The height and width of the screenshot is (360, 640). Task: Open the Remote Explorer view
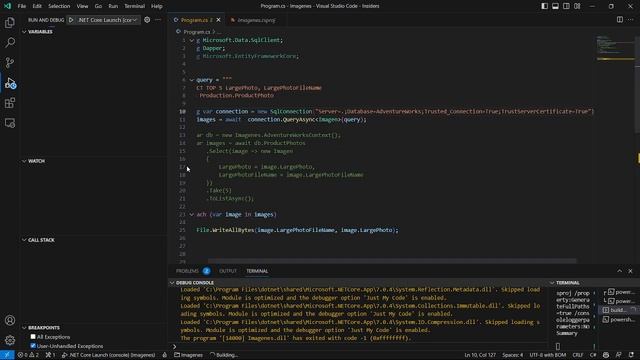[10, 123]
